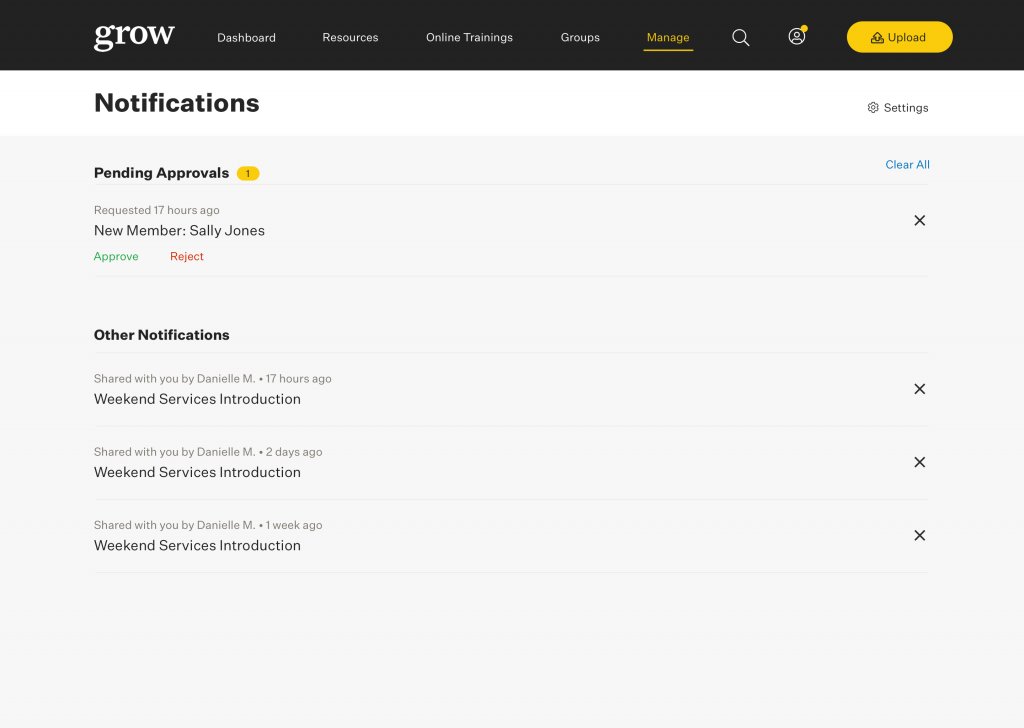Image resolution: width=1024 pixels, height=728 pixels.
Task: Dismiss the Sally Jones approval request
Action: pyautogui.click(x=919, y=220)
